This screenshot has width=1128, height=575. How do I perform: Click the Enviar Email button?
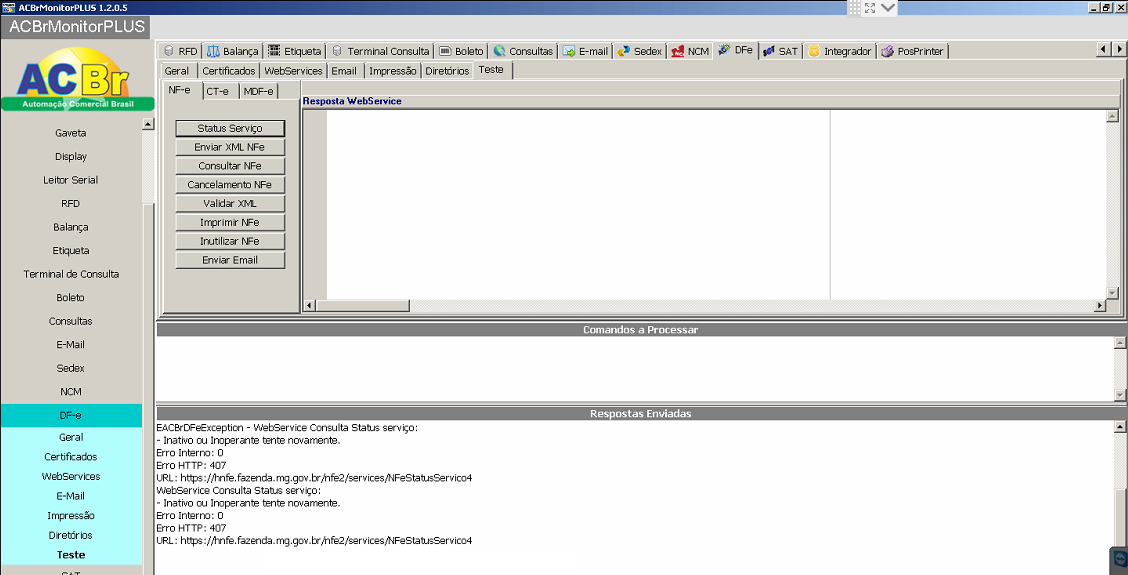tap(230, 260)
